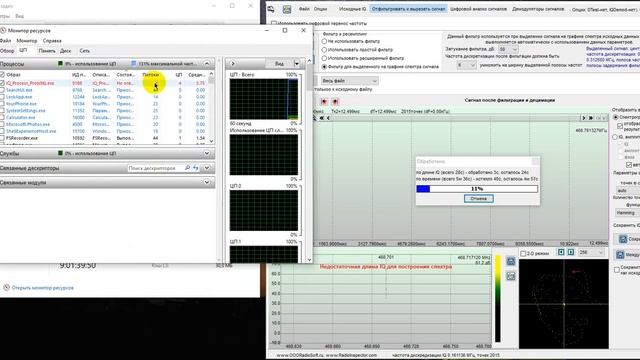Screen dimensions: 640x360
Task: Click the picture icon left of Файл in signal app
Action: (x=287, y=9)
